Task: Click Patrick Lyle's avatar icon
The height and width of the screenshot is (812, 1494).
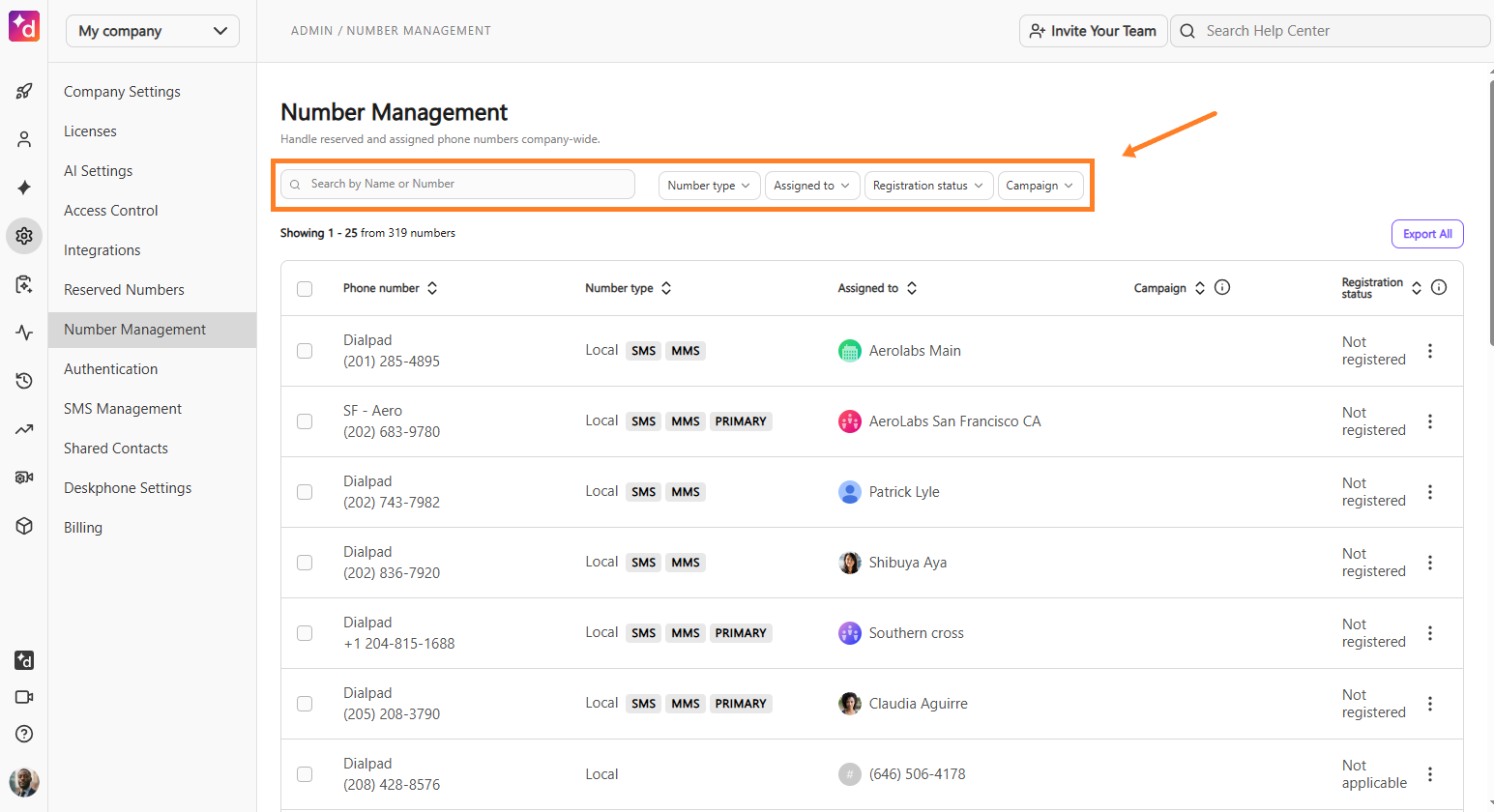Action: pyautogui.click(x=850, y=492)
